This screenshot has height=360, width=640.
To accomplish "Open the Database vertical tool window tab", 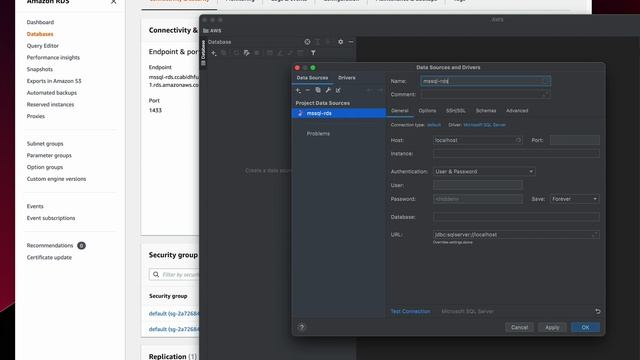I will click(203, 53).
